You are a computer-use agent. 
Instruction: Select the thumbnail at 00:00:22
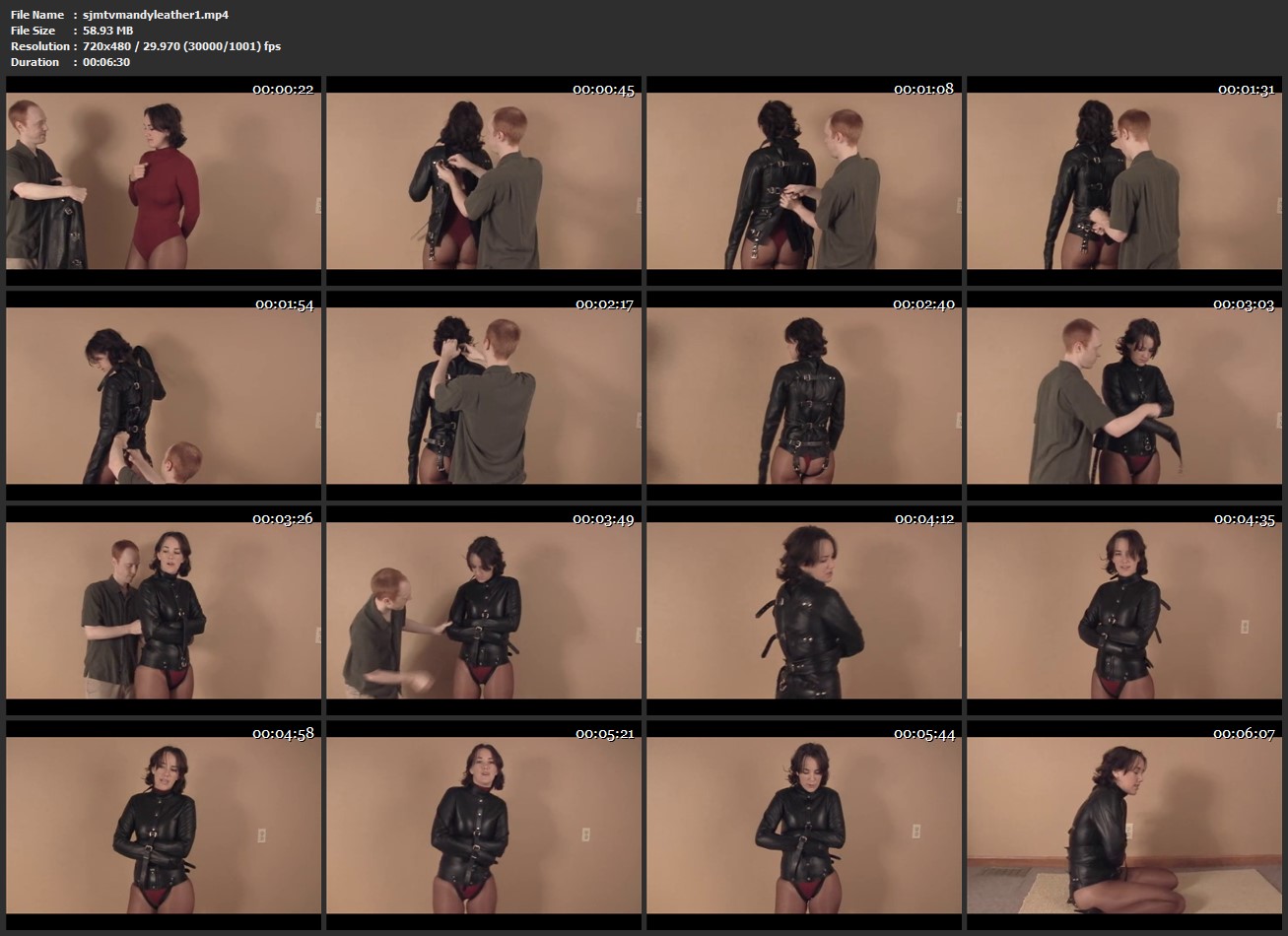click(164, 181)
